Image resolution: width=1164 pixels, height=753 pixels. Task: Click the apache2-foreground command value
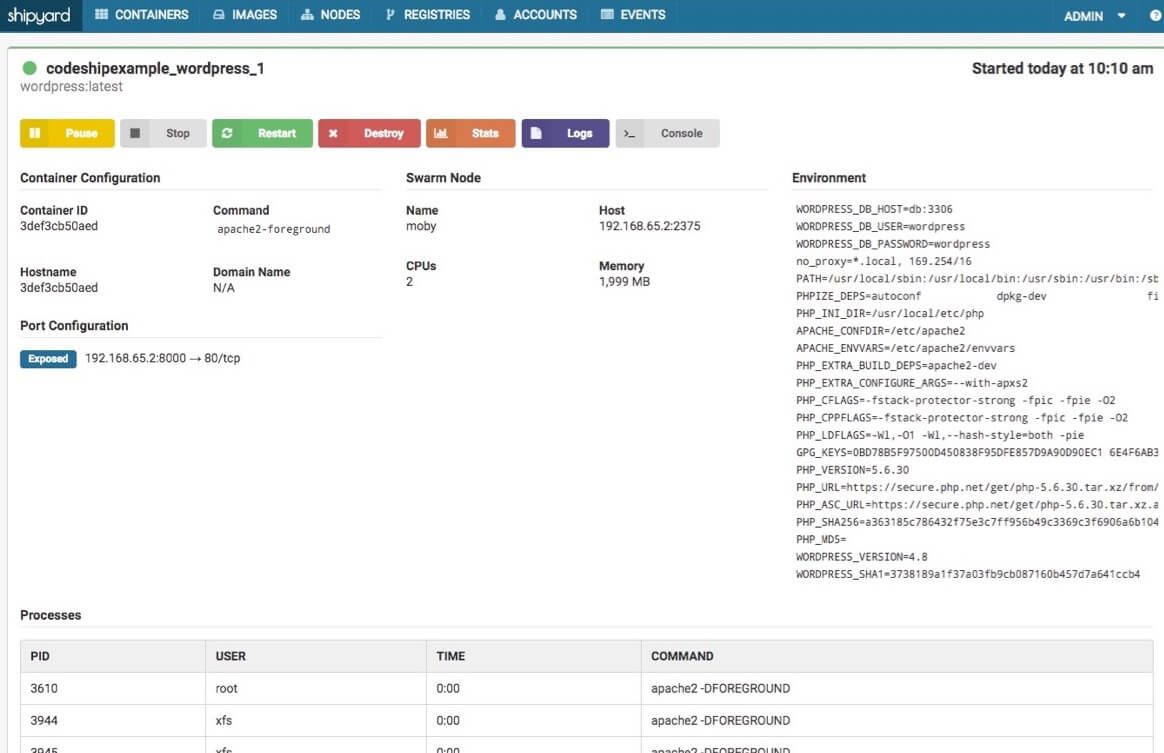point(273,229)
